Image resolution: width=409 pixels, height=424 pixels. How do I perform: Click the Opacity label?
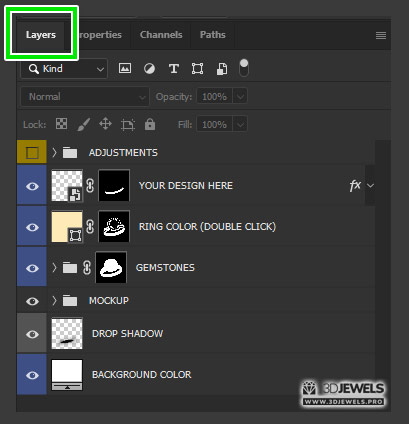click(174, 97)
